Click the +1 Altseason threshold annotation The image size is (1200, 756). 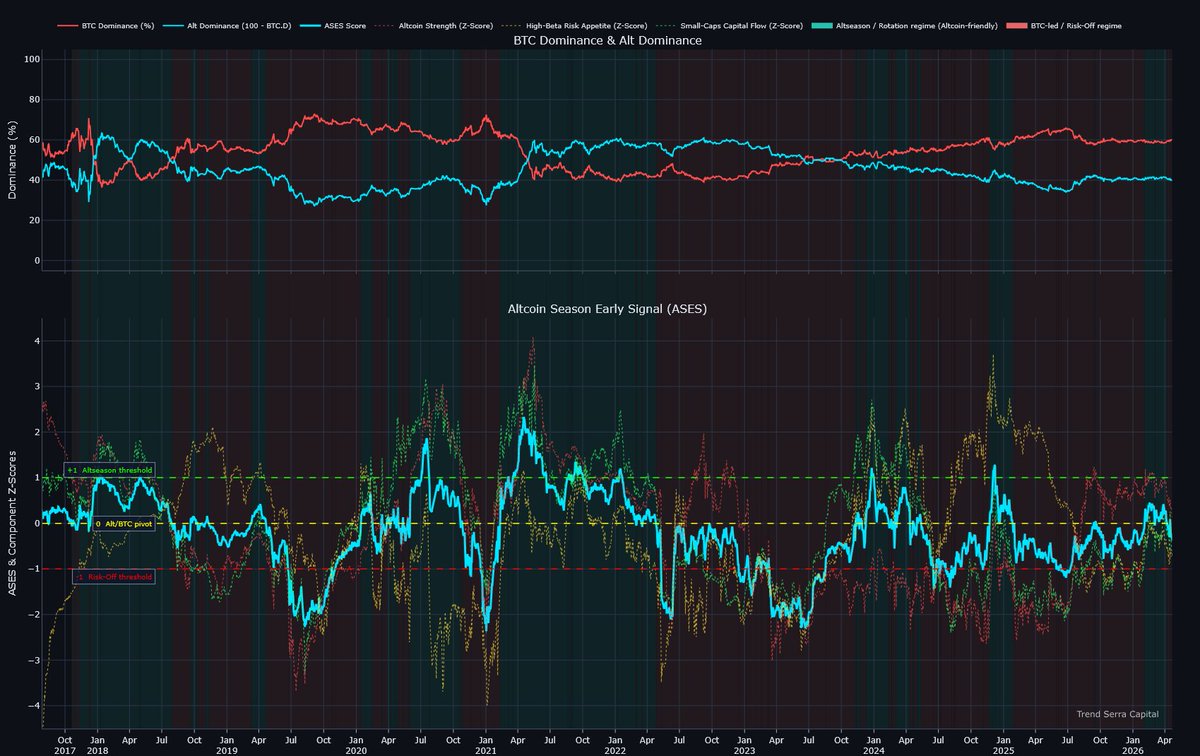(108, 469)
